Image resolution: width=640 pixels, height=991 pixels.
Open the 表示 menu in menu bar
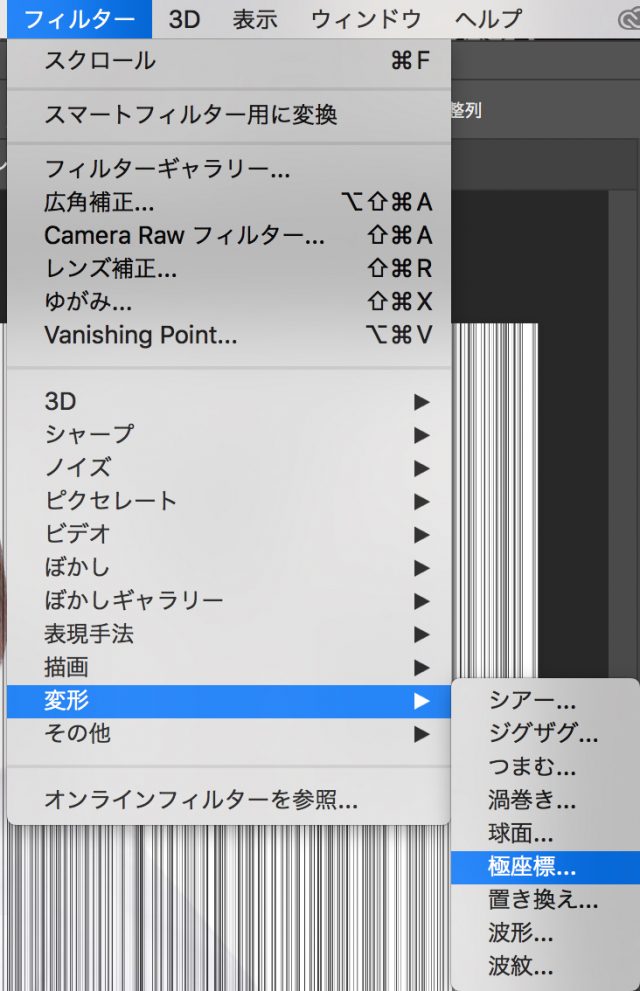click(x=255, y=19)
